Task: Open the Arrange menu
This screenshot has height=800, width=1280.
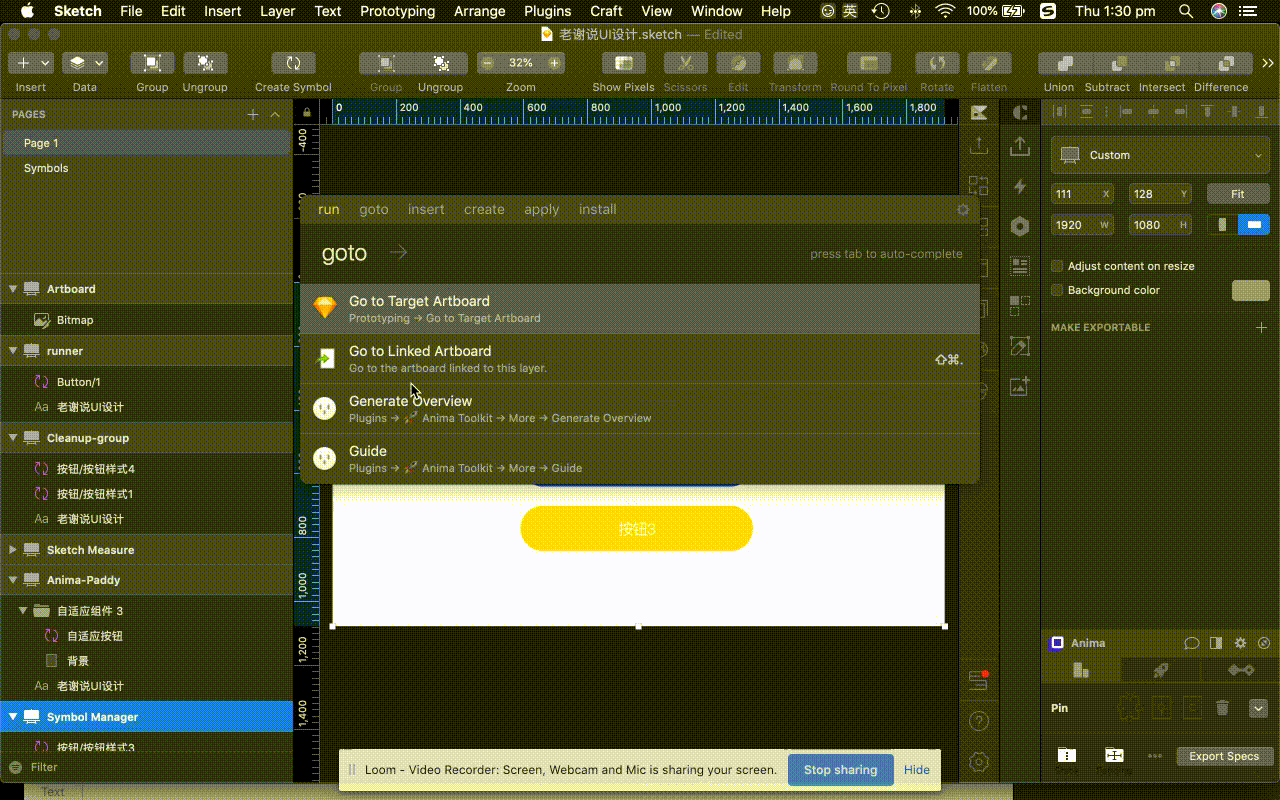Action: tap(479, 11)
